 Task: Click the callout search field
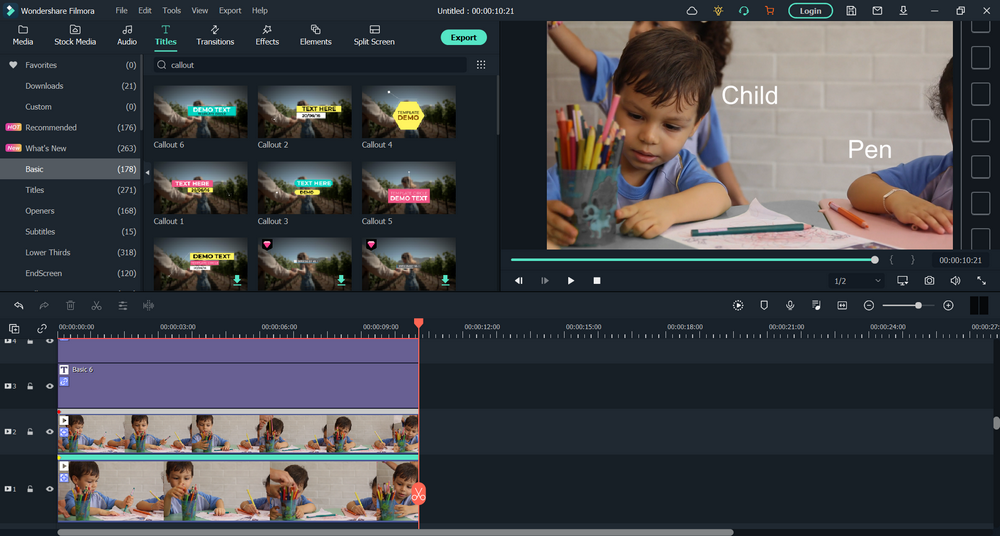click(310, 64)
